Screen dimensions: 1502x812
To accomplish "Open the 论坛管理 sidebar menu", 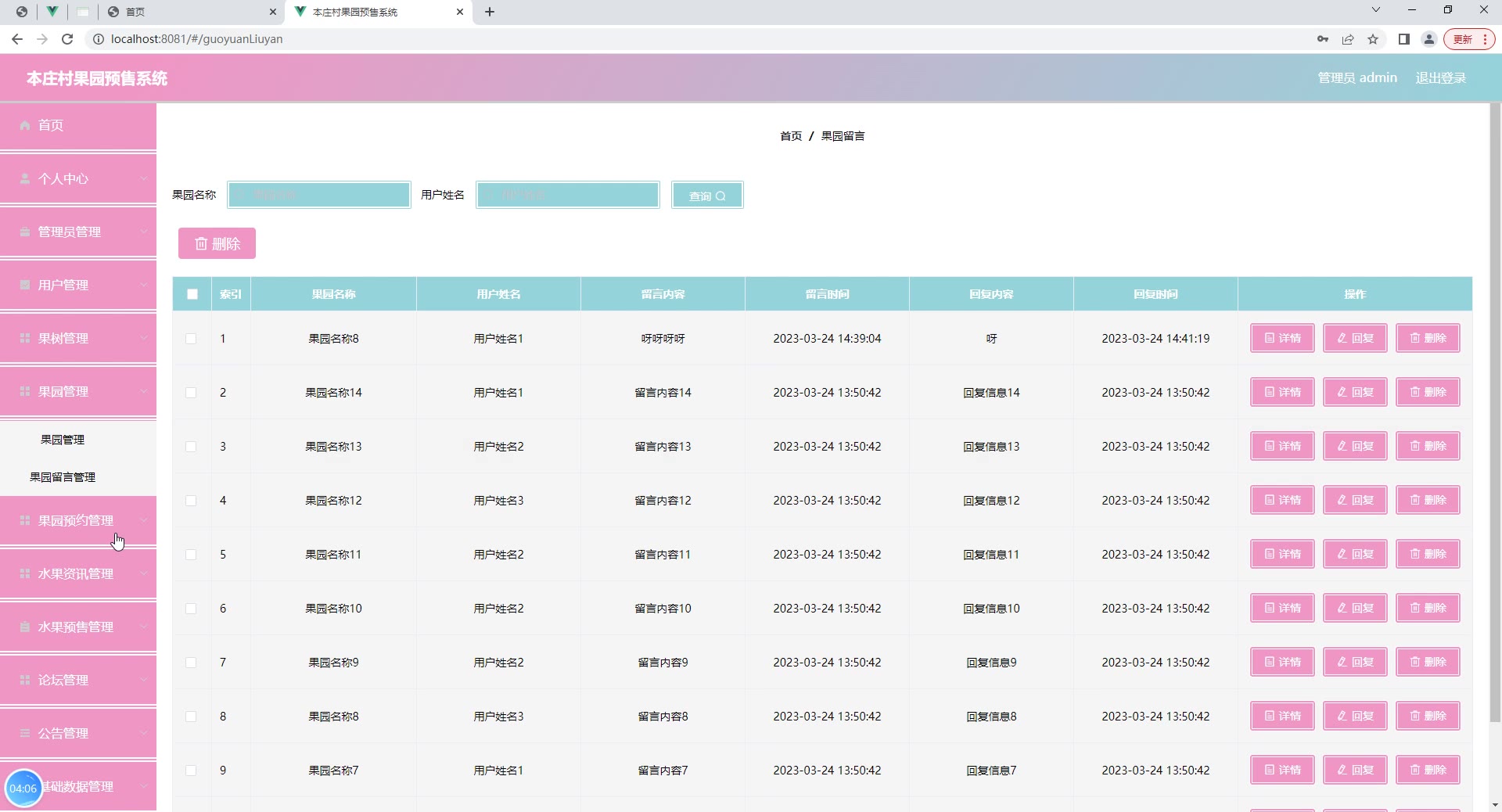I will pyautogui.click(x=78, y=680).
